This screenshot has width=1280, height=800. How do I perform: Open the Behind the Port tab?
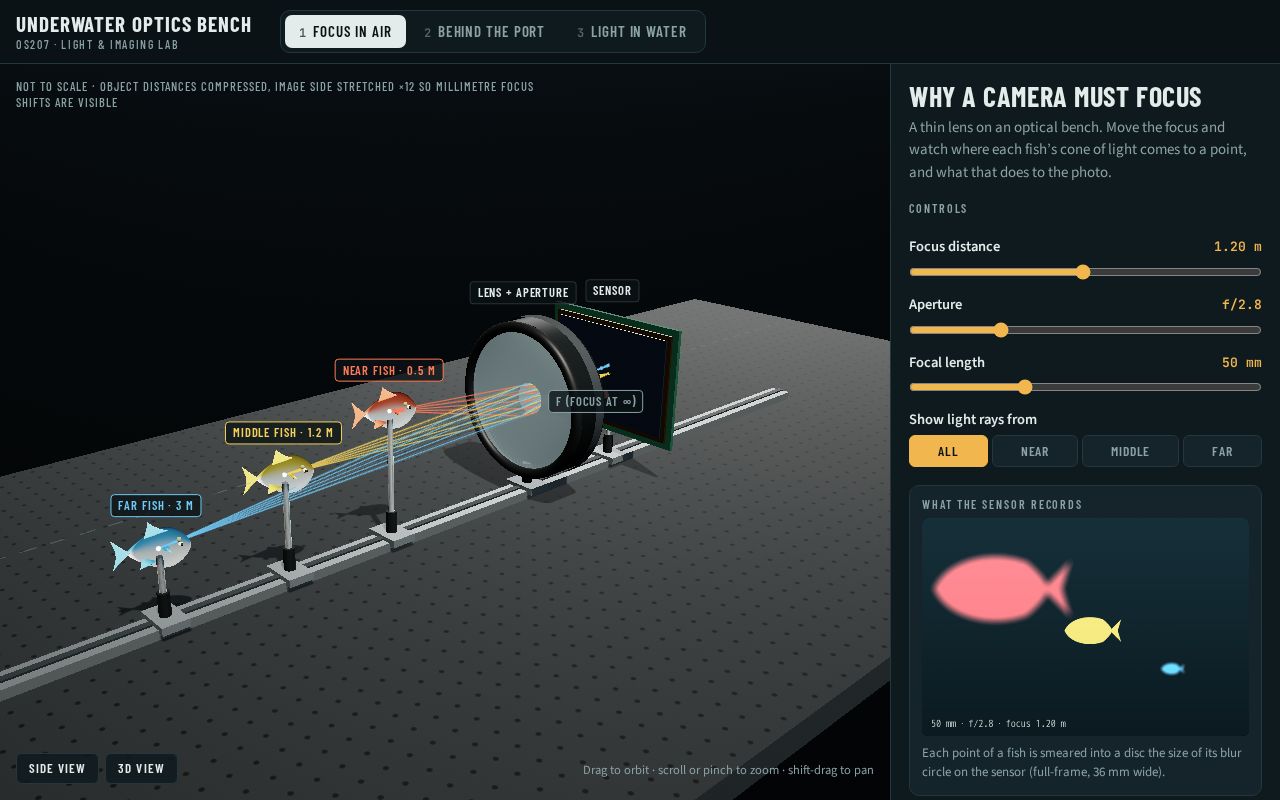(484, 32)
